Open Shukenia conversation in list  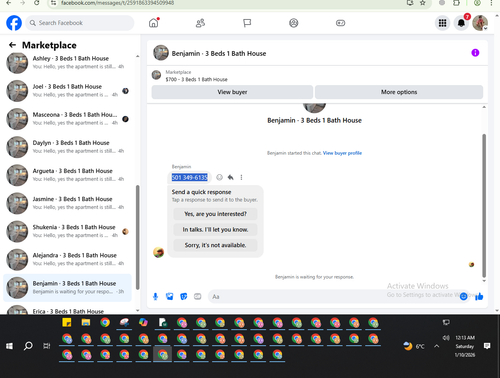click(68, 231)
